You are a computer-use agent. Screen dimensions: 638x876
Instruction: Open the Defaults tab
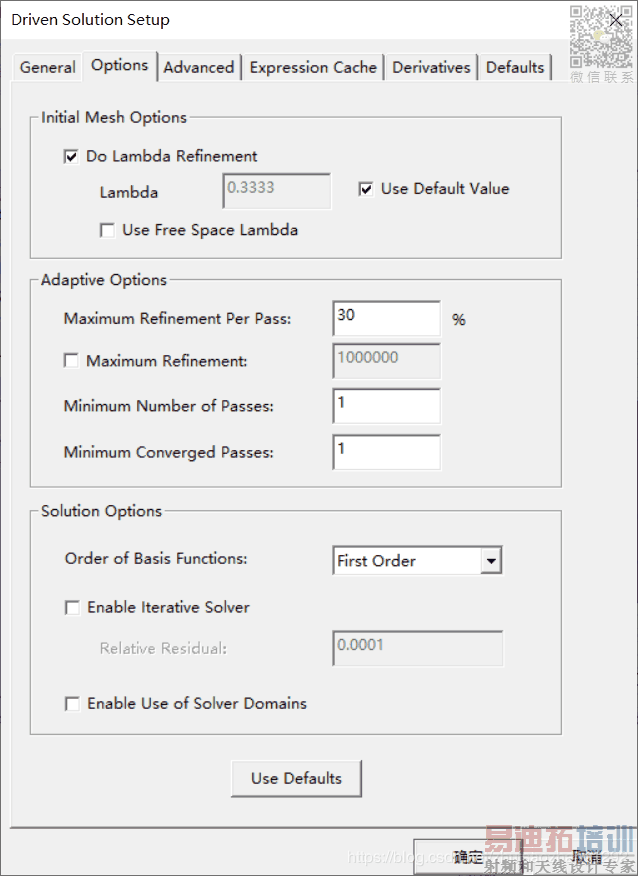point(515,67)
